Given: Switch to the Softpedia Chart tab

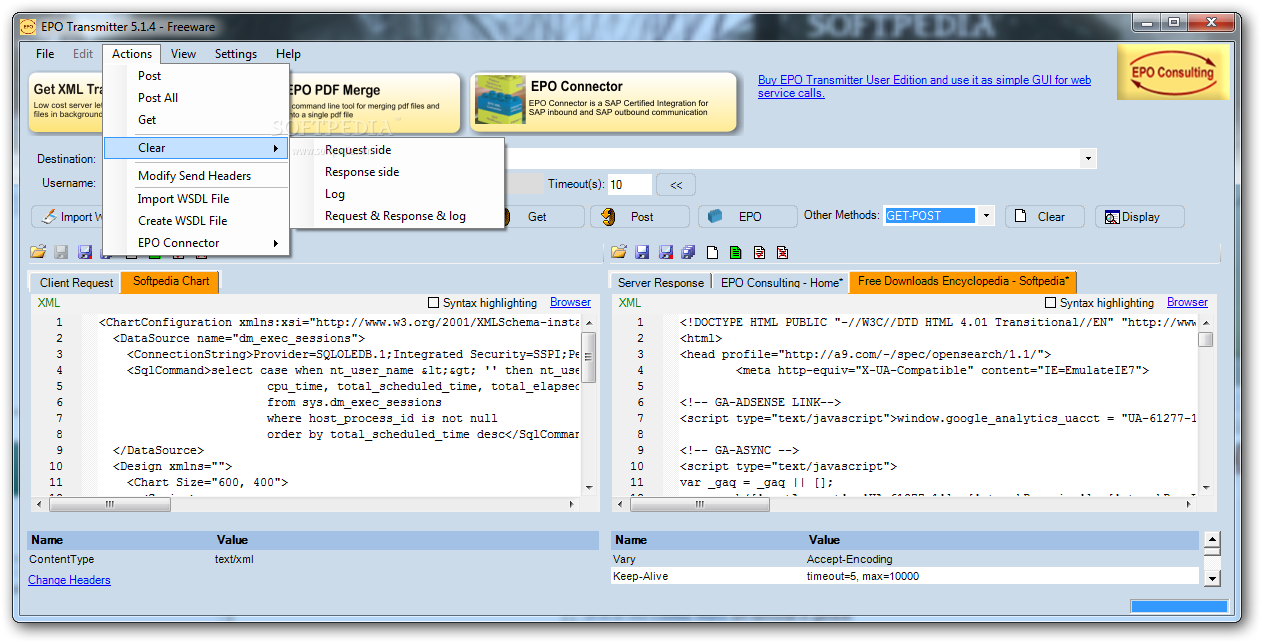Looking at the screenshot, I should [x=170, y=281].
